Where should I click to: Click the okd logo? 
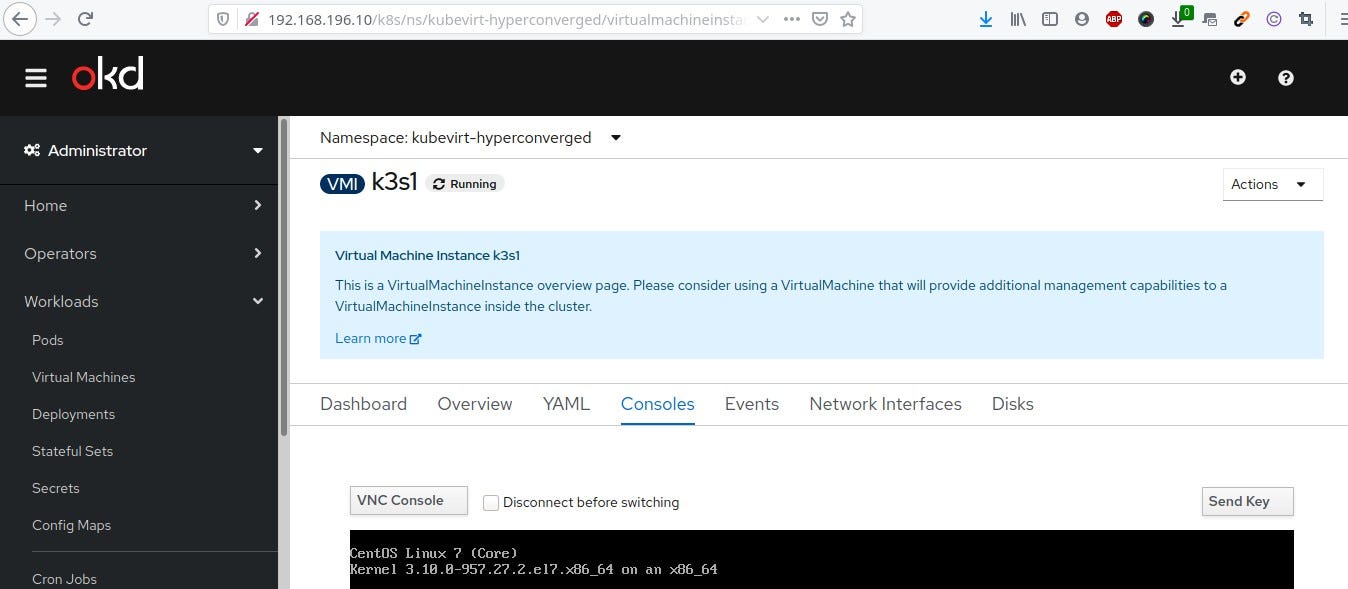pos(108,75)
